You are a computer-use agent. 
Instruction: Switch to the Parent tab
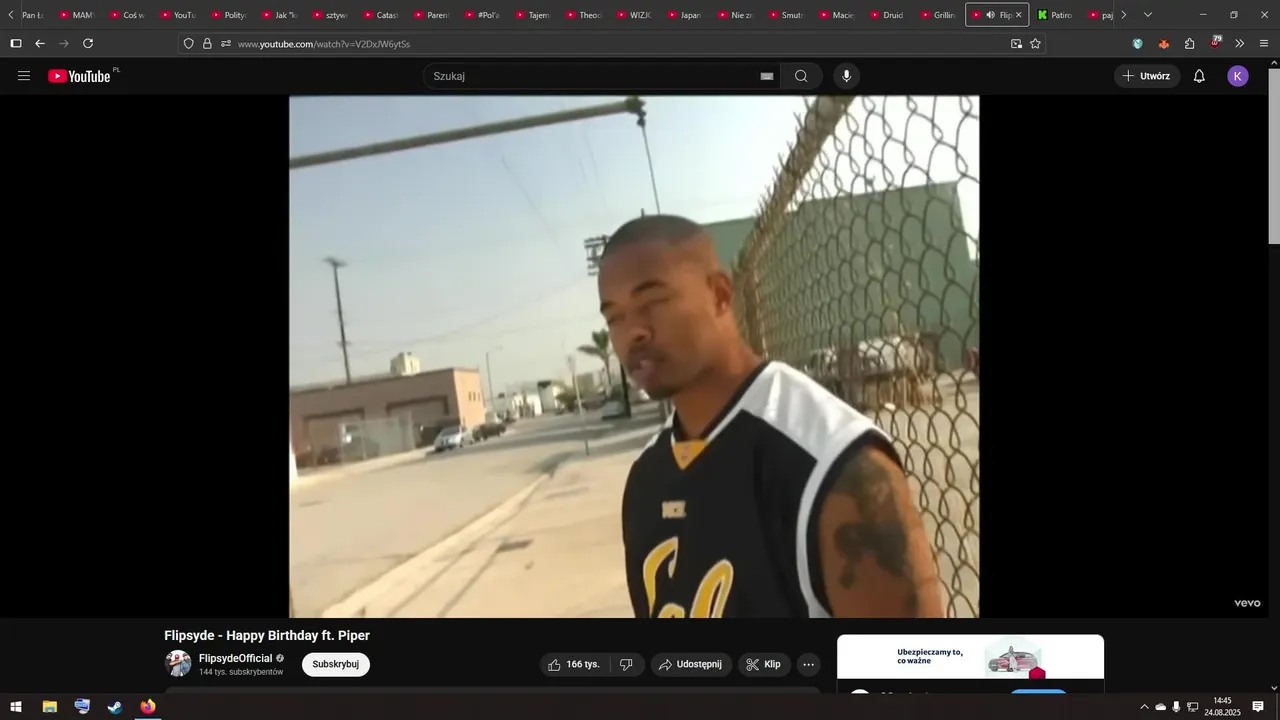(430, 15)
